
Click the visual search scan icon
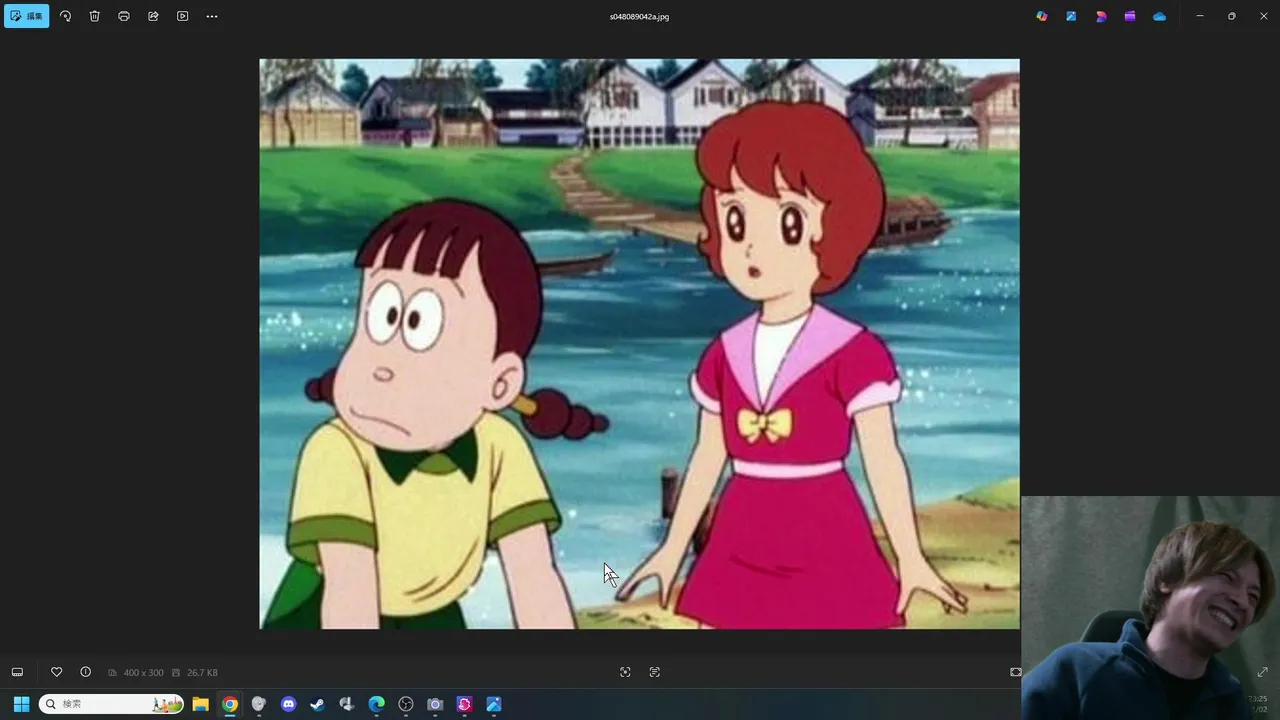click(625, 672)
